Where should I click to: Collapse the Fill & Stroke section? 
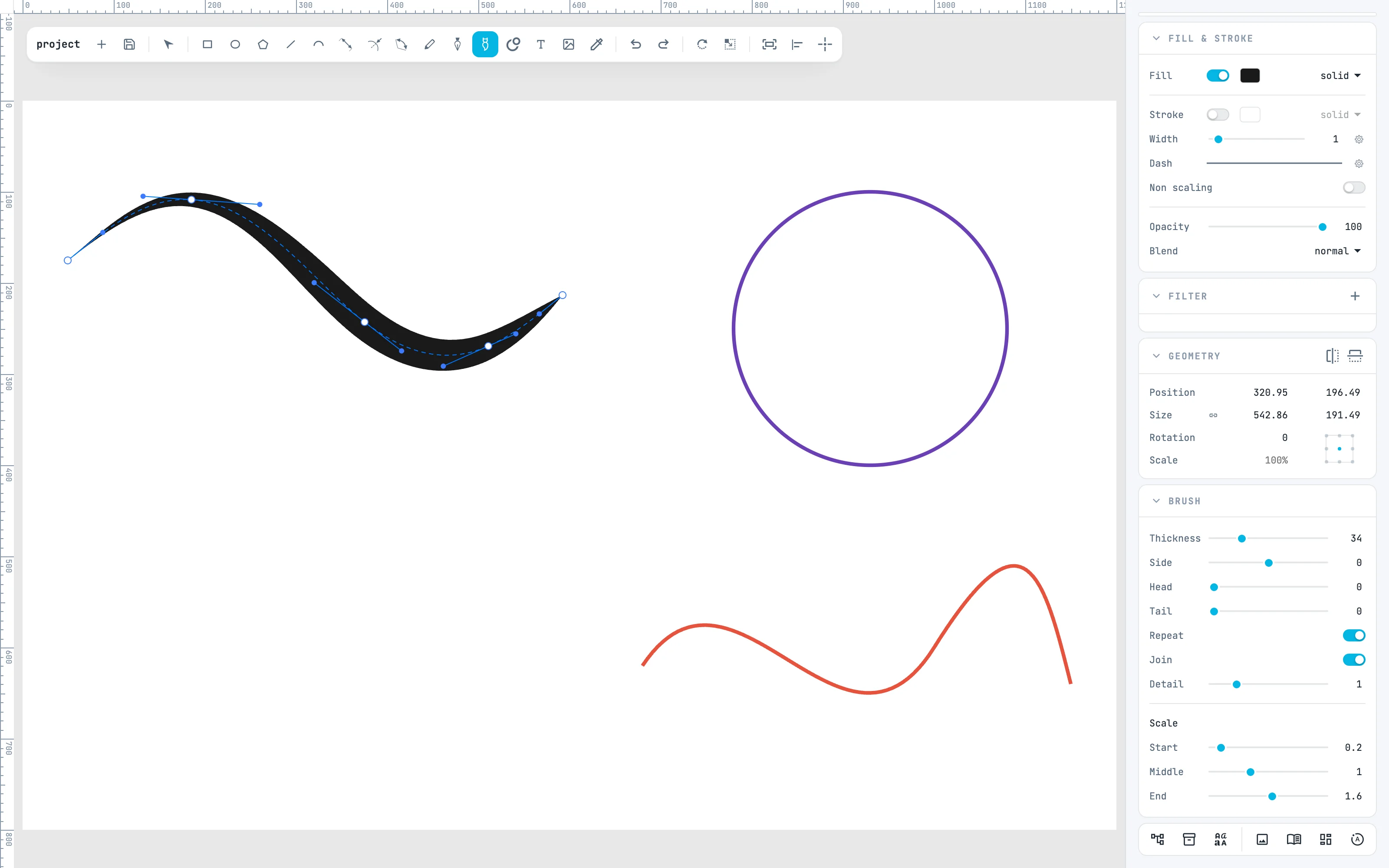coord(1156,39)
